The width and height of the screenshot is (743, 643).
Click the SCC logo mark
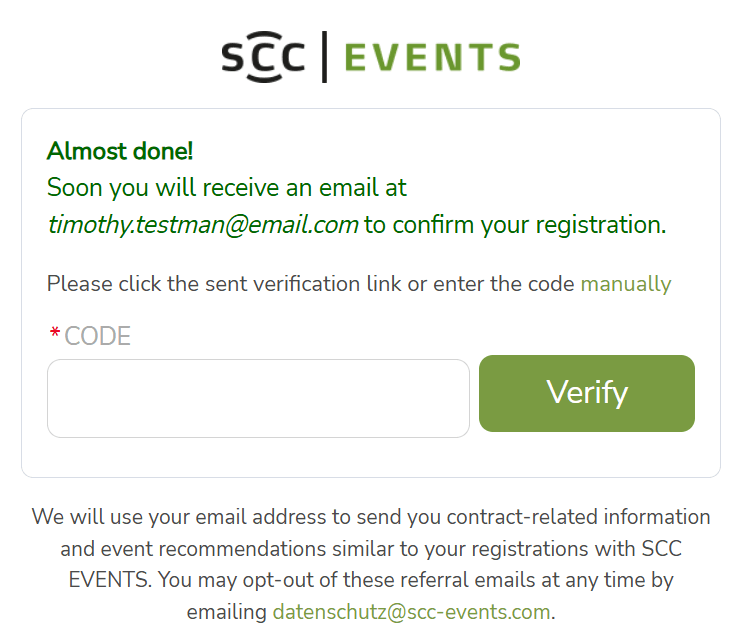pos(263,57)
